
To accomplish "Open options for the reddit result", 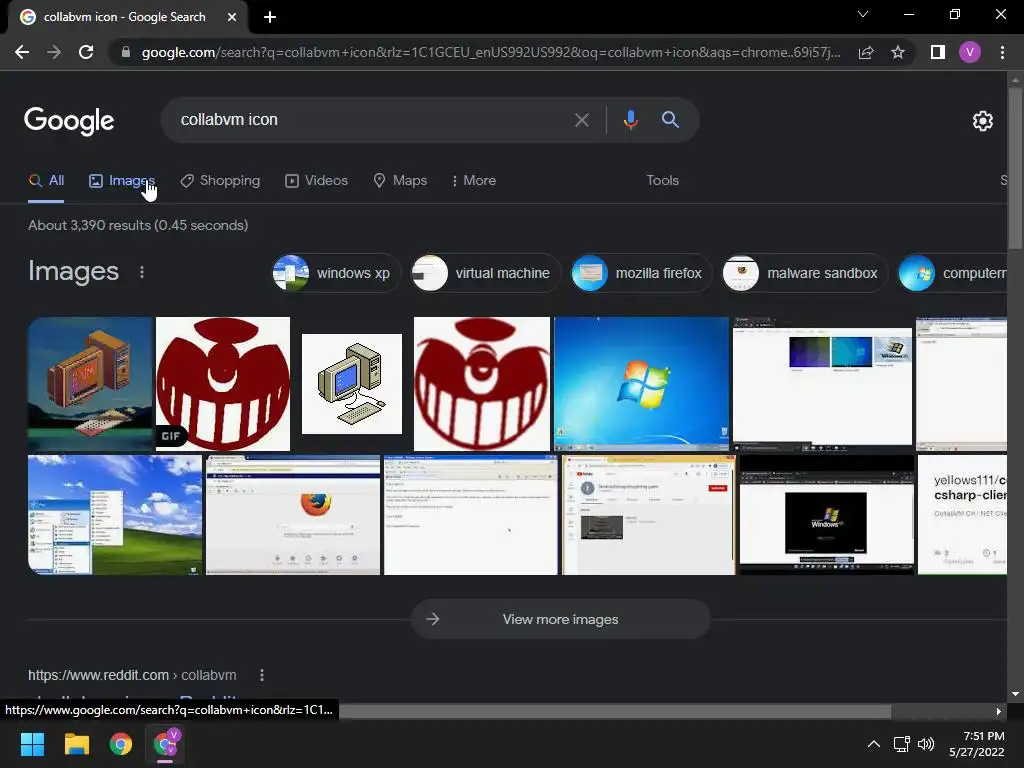I will coord(262,675).
